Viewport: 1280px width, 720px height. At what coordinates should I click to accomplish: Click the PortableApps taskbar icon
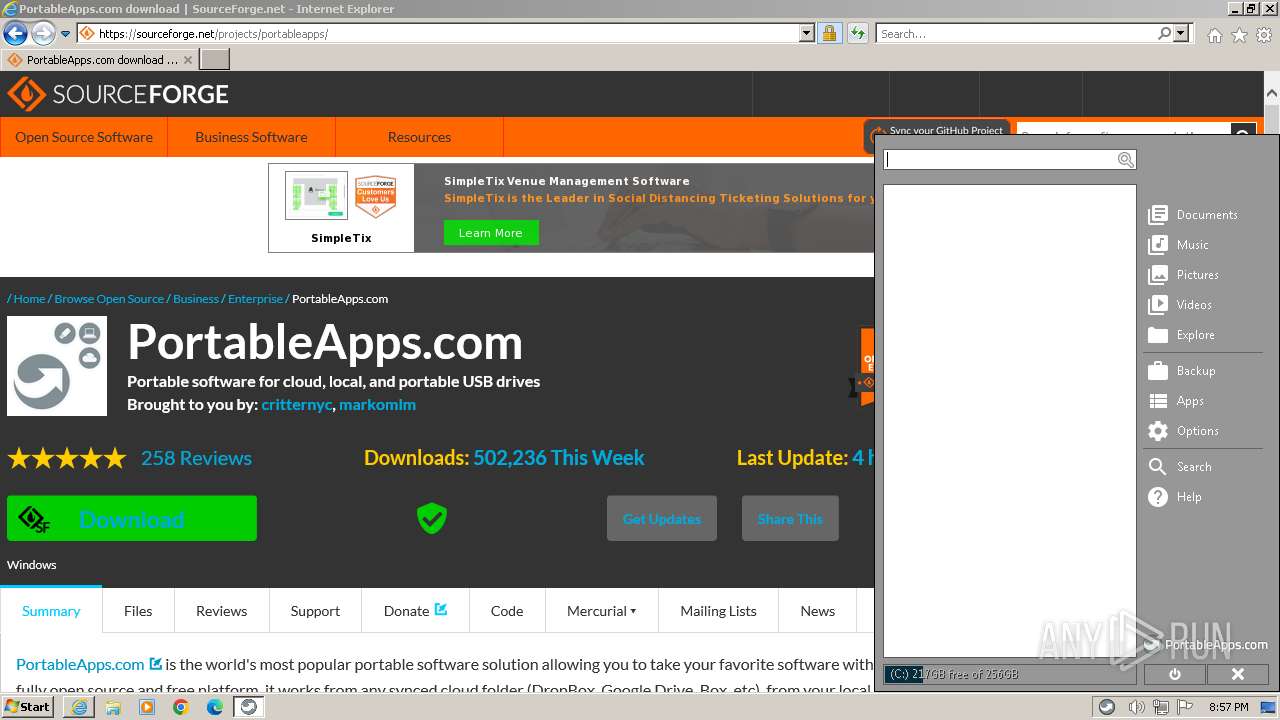[x=248, y=707]
